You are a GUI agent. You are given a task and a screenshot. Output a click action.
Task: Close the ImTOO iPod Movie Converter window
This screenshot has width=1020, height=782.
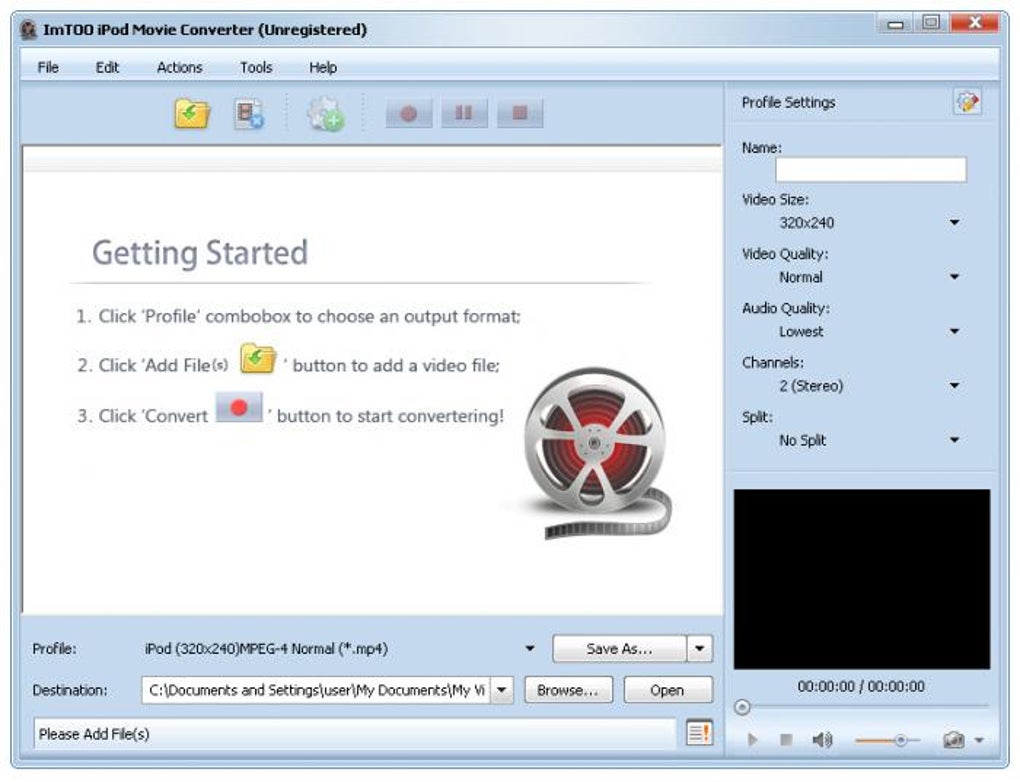click(x=974, y=23)
